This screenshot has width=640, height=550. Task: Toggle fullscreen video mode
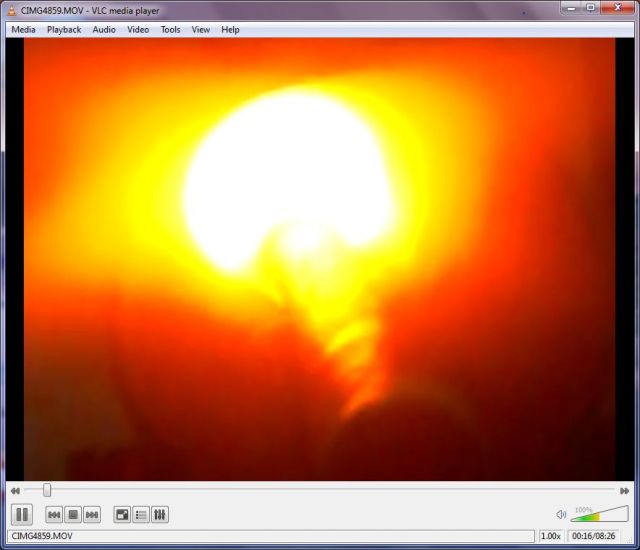(x=122, y=515)
